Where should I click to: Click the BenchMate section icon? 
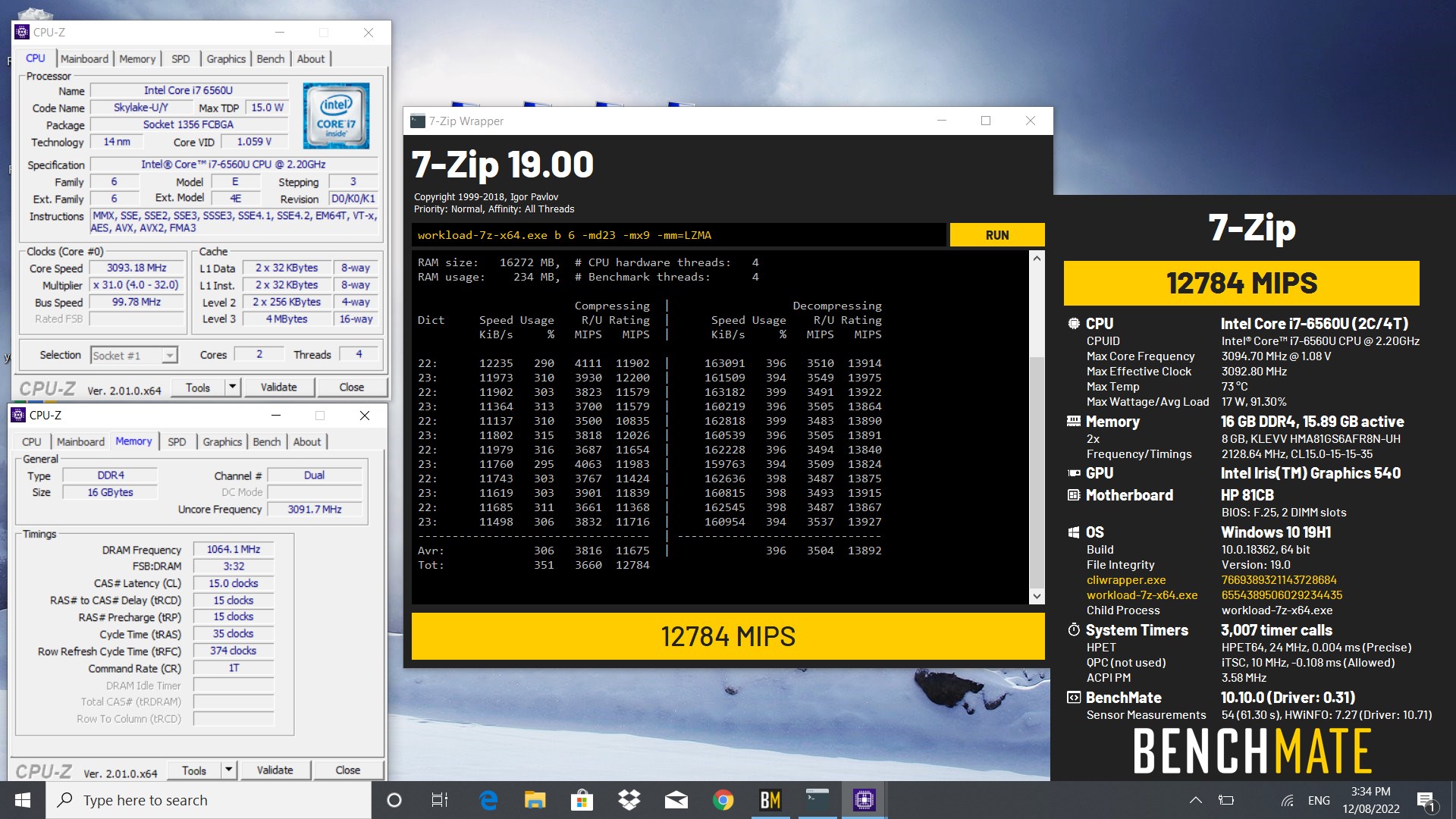pyautogui.click(x=1074, y=698)
